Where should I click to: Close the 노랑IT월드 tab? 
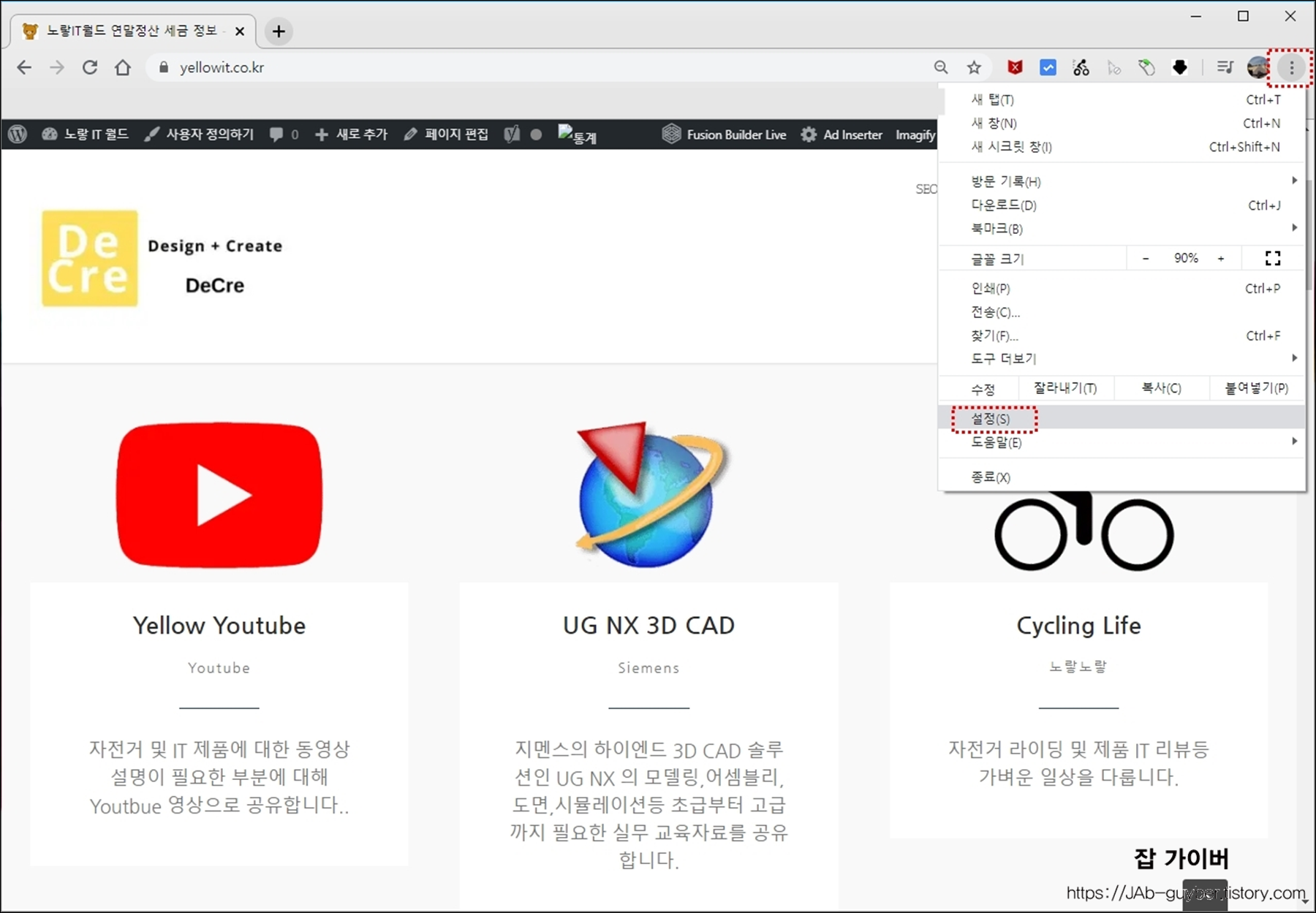[239, 31]
